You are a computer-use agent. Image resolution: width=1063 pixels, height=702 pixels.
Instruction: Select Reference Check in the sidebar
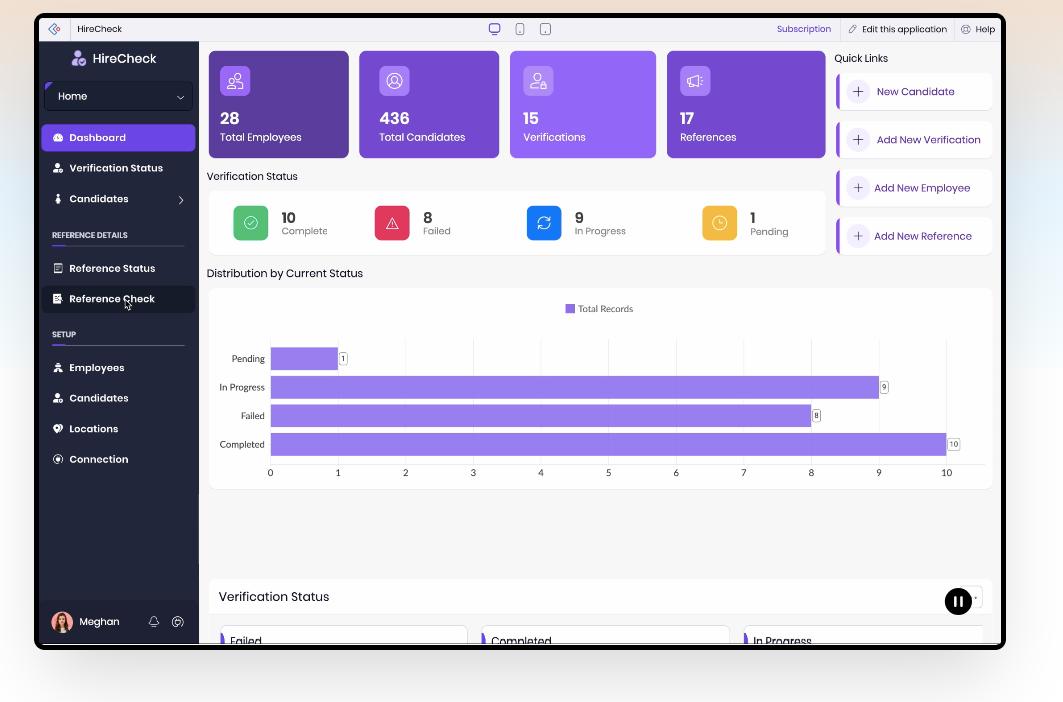pos(112,298)
